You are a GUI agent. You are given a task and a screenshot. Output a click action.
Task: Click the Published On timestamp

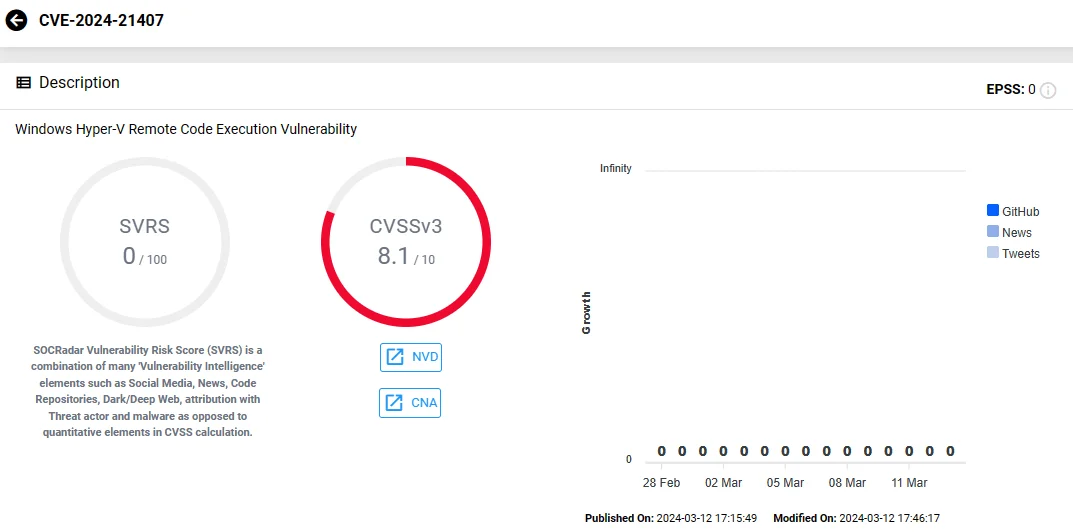(x=671, y=518)
